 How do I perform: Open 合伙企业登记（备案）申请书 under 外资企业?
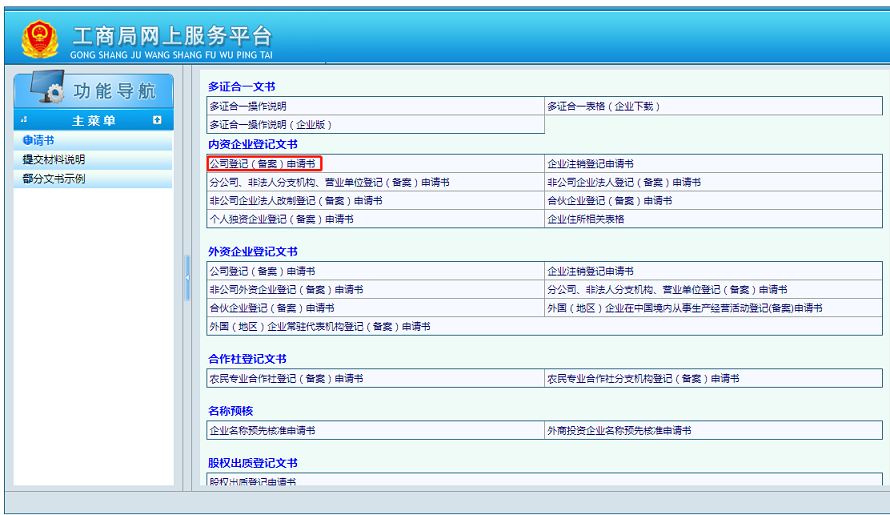tap(272, 308)
